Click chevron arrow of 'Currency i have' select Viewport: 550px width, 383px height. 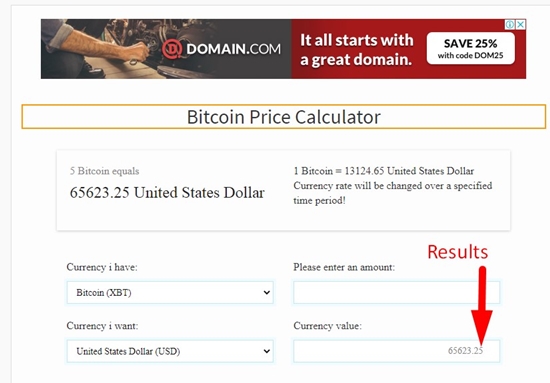(267, 293)
